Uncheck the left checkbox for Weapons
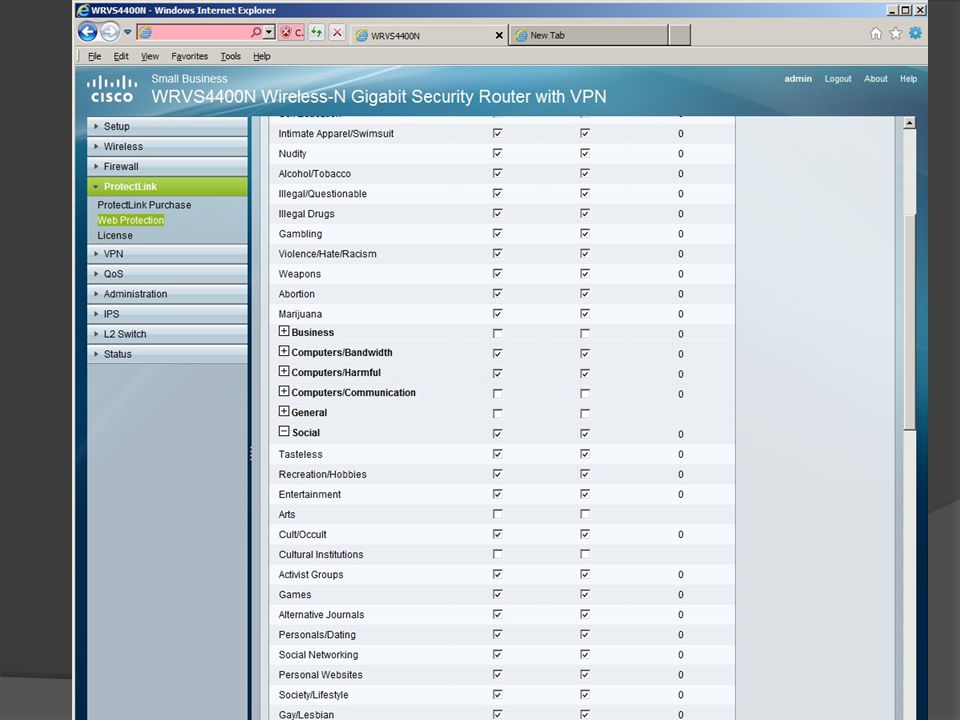This screenshot has width=960, height=720. pyautogui.click(x=497, y=274)
